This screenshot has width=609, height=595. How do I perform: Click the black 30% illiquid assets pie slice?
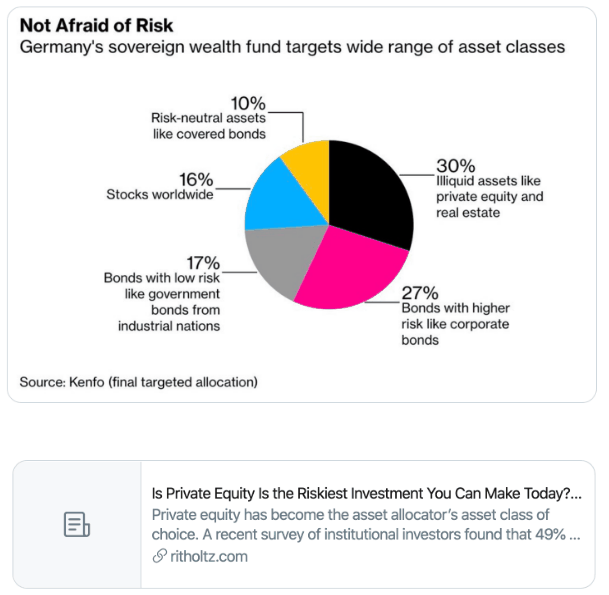click(x=369, y=192)
